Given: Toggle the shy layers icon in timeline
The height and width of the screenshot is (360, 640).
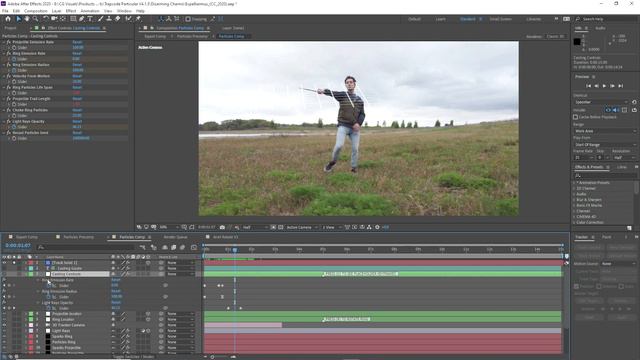Looking at the screenshot, I should click(164, 247).
